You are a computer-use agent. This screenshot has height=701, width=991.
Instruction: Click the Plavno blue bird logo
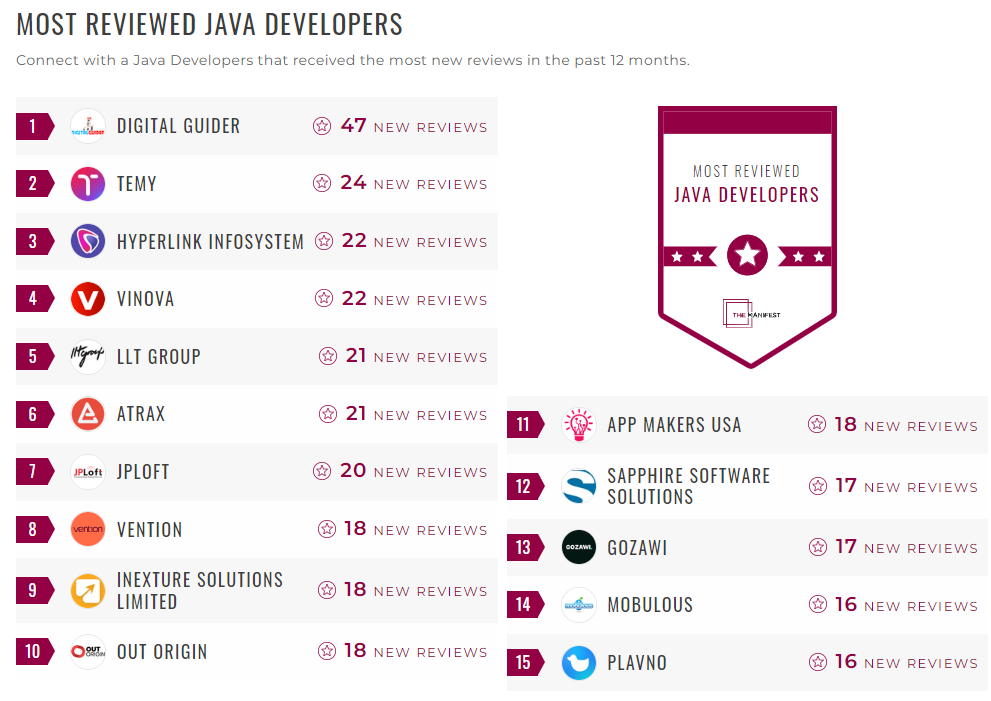(x=579, y=663)
